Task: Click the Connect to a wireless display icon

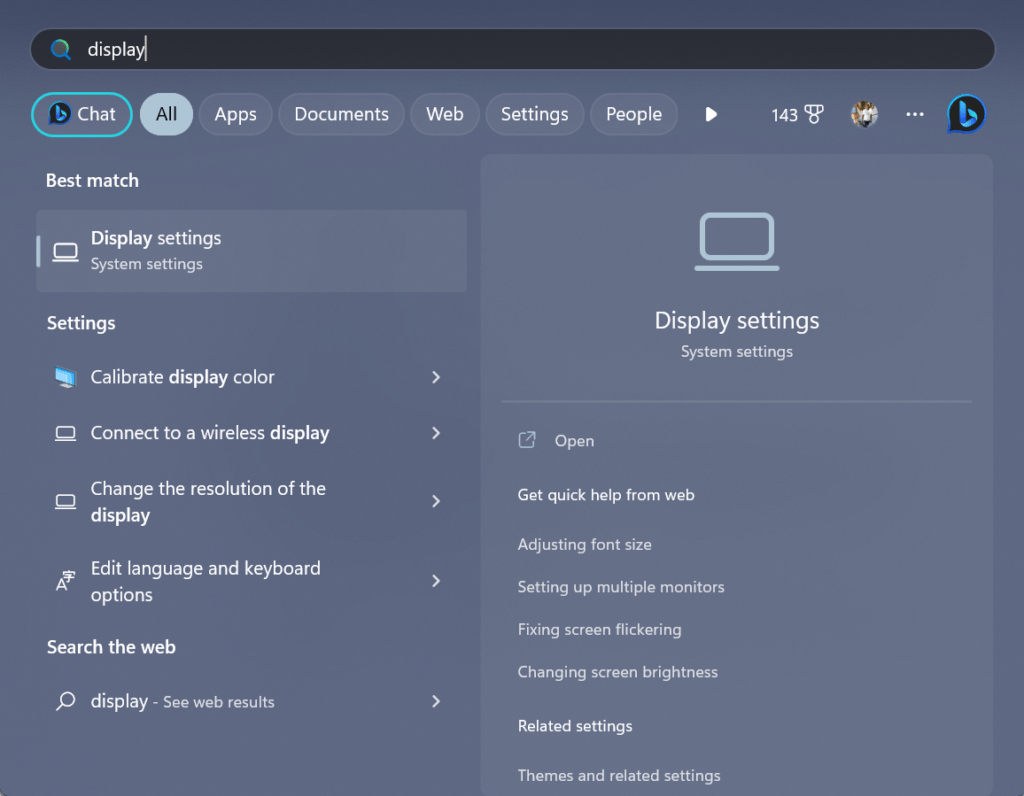Action: pos(65,433)
